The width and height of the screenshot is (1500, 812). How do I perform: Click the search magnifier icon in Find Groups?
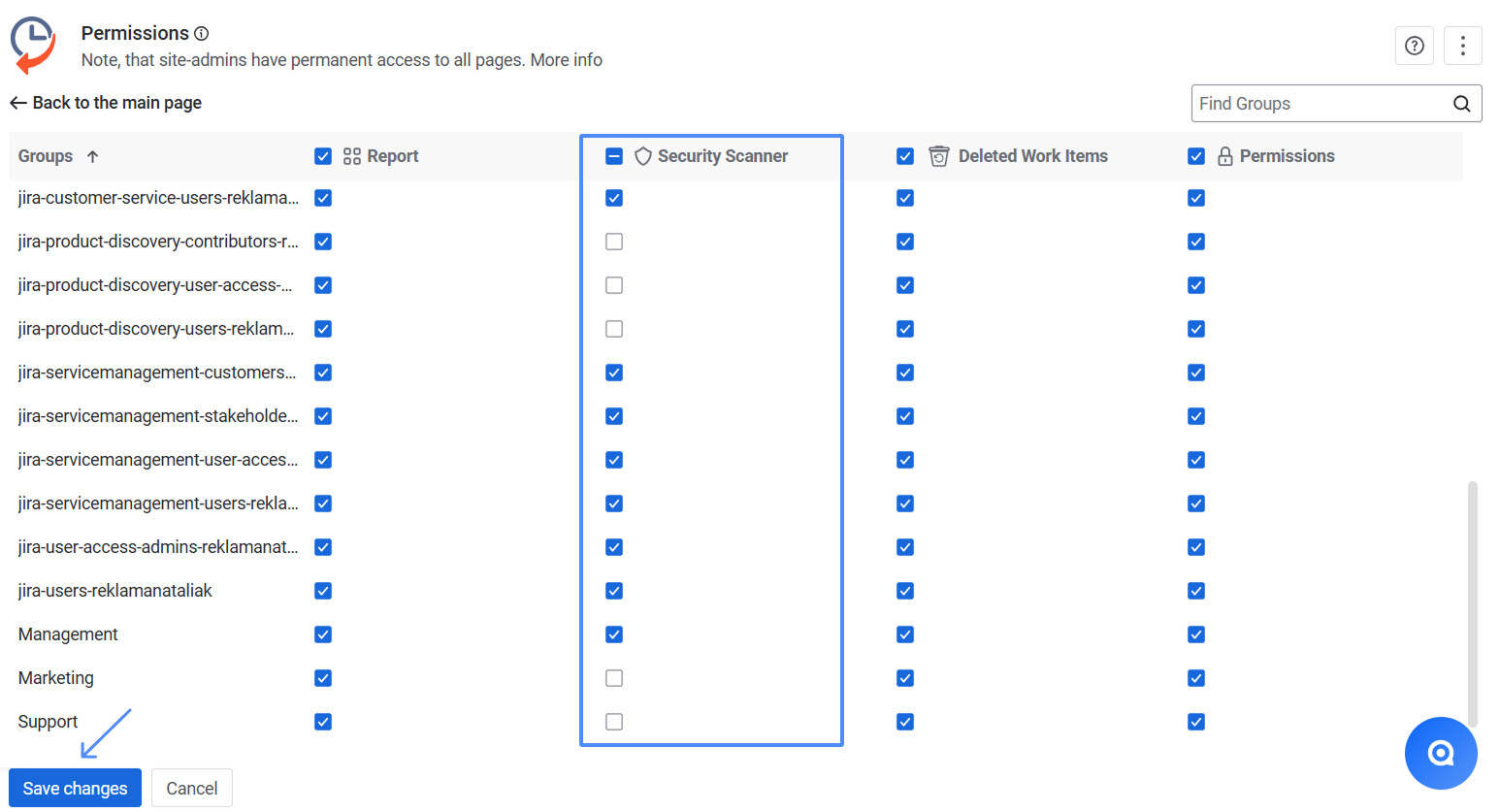click(x=1461, y=104)
